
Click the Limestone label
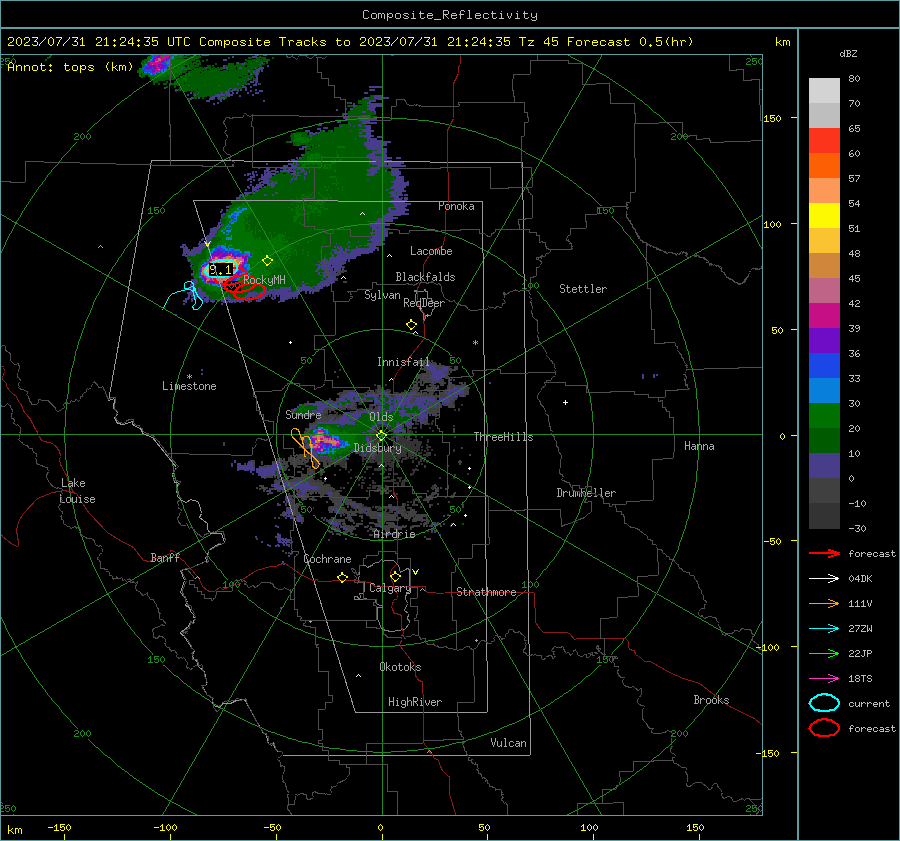[x=189, y=386]
